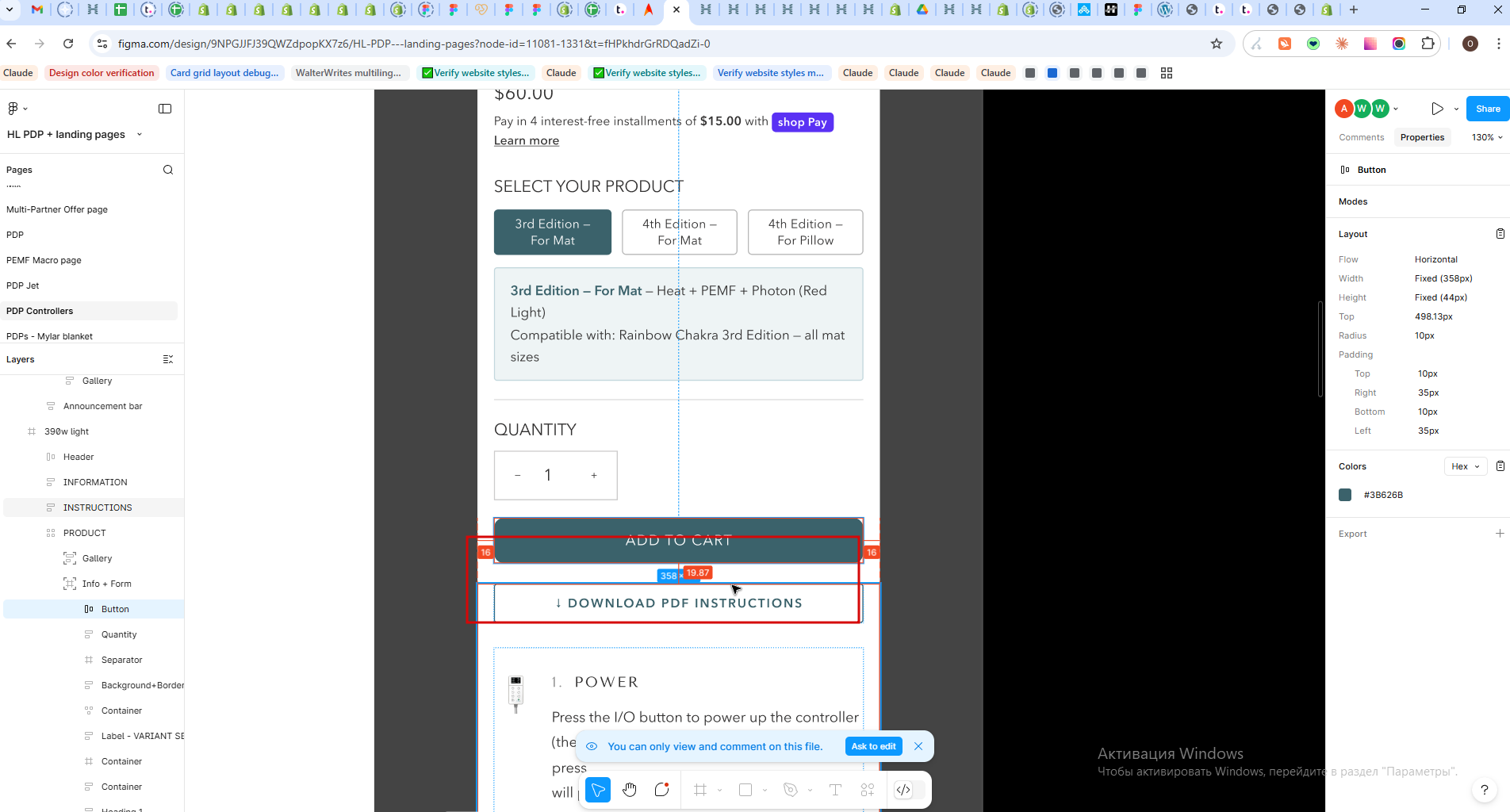Open Frame tool options chevron
Image resolution: width=1510 pixels, height=812 pixels.
point(719,790)
